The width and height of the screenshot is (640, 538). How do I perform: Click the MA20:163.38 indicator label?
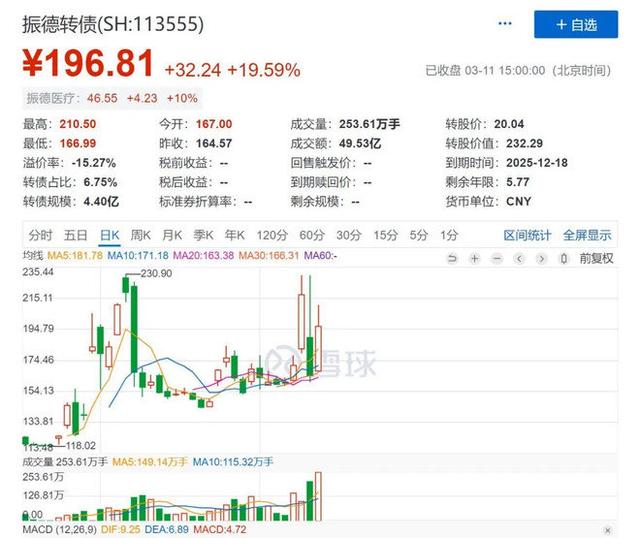coord(203,256)
